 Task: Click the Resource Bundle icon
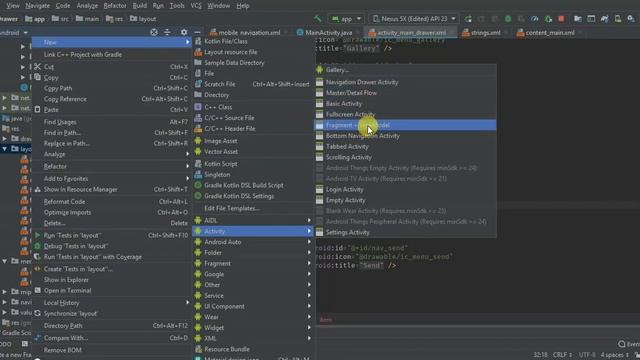tap(198, 349)
